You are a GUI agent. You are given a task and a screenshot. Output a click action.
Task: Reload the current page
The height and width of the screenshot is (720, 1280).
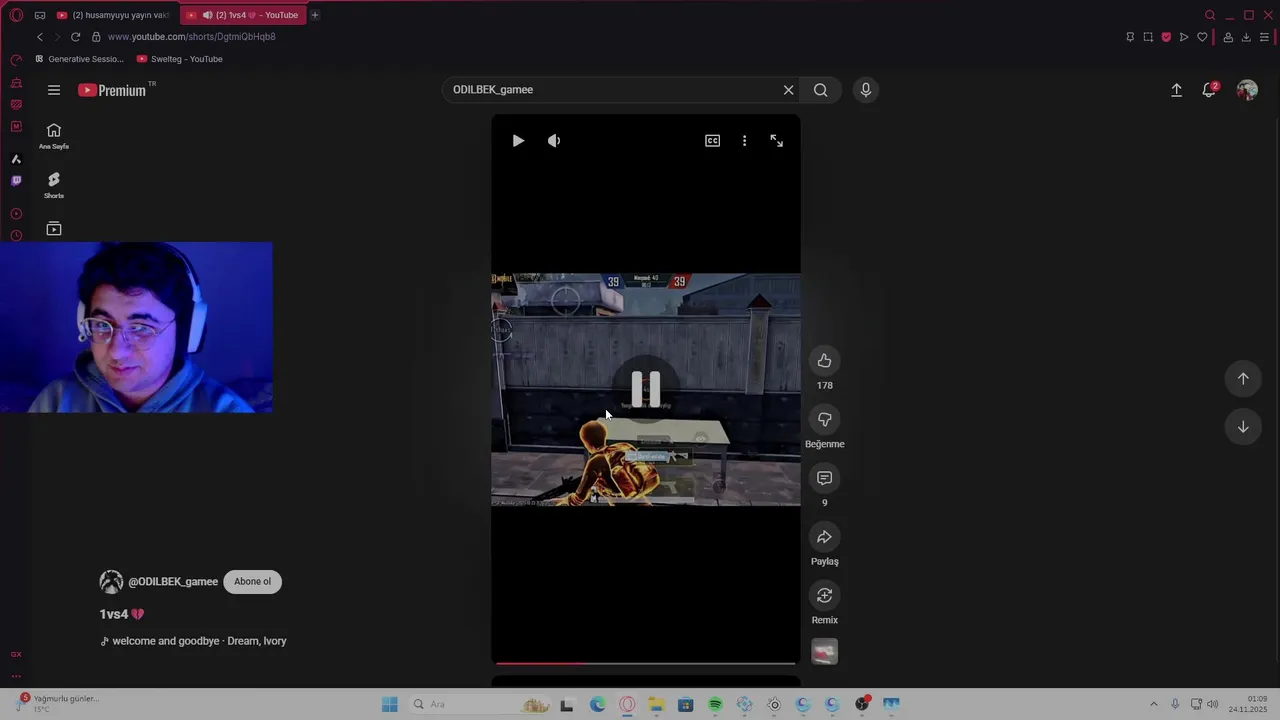pyautogui.click(x=75, y=37)
